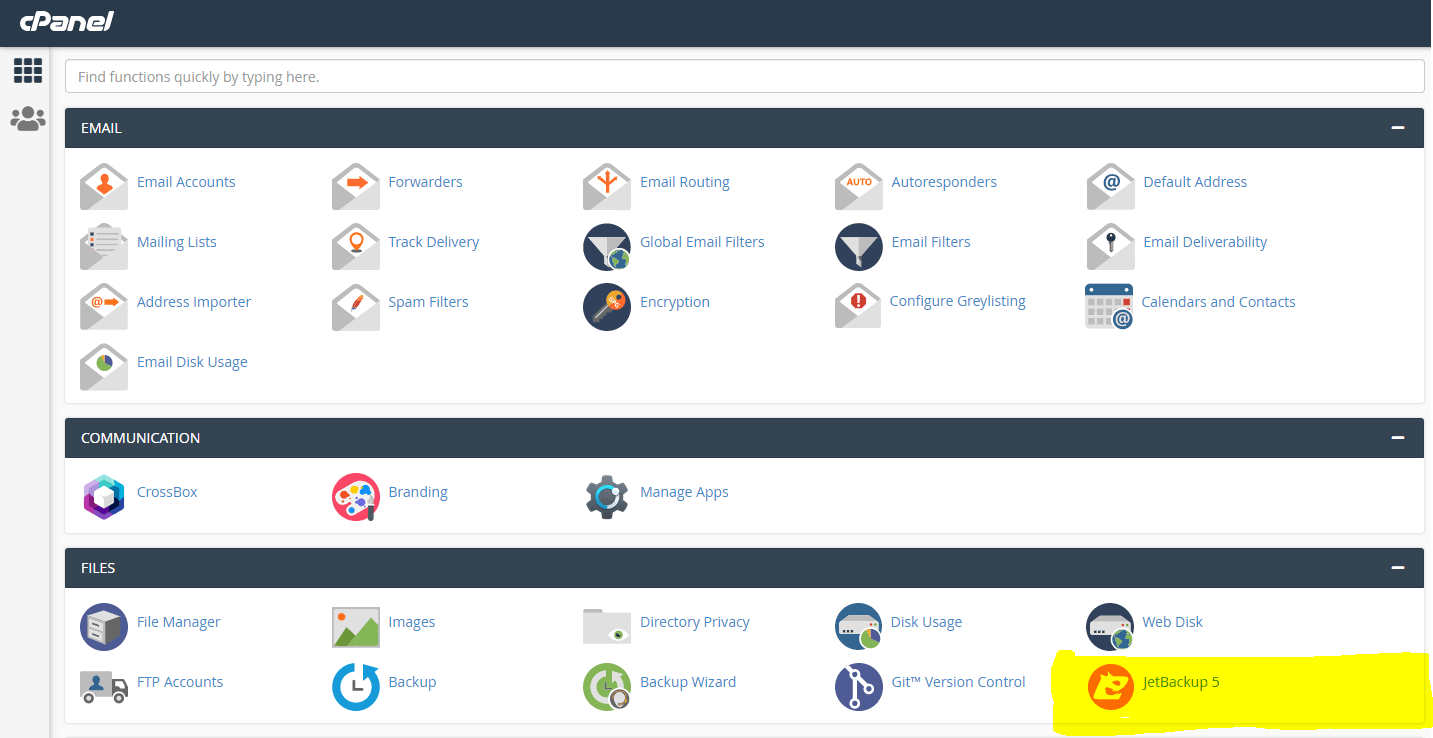Click the Images picture icon

[356, 627]
